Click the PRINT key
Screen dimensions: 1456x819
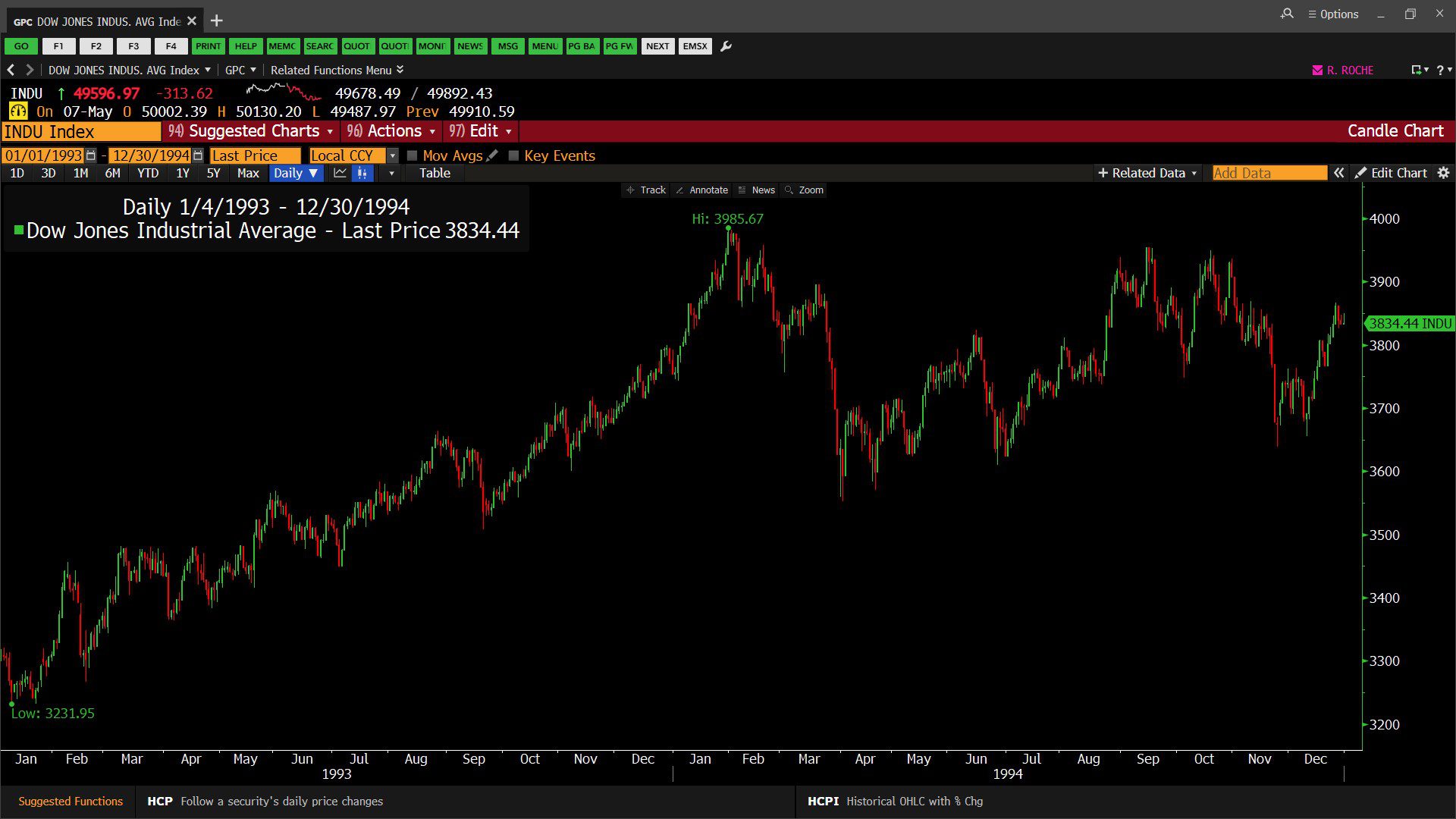[208, 46]
